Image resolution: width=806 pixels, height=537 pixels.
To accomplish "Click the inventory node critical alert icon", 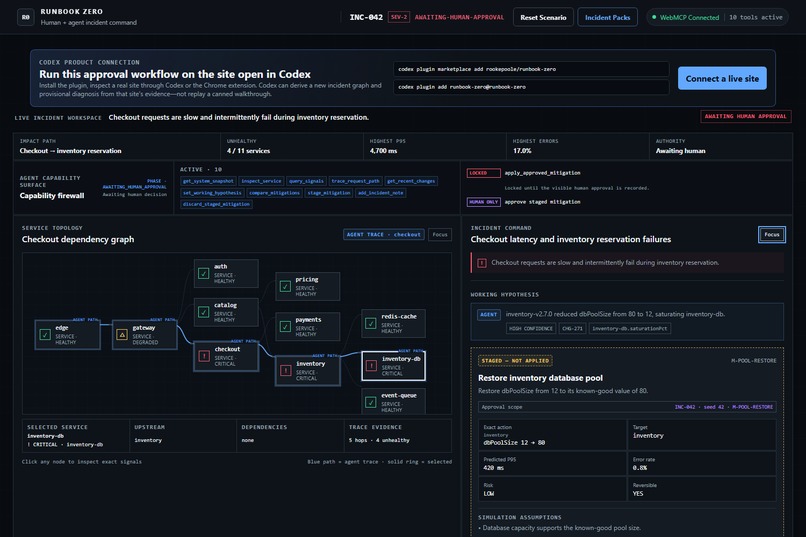I will pos(285,370).
